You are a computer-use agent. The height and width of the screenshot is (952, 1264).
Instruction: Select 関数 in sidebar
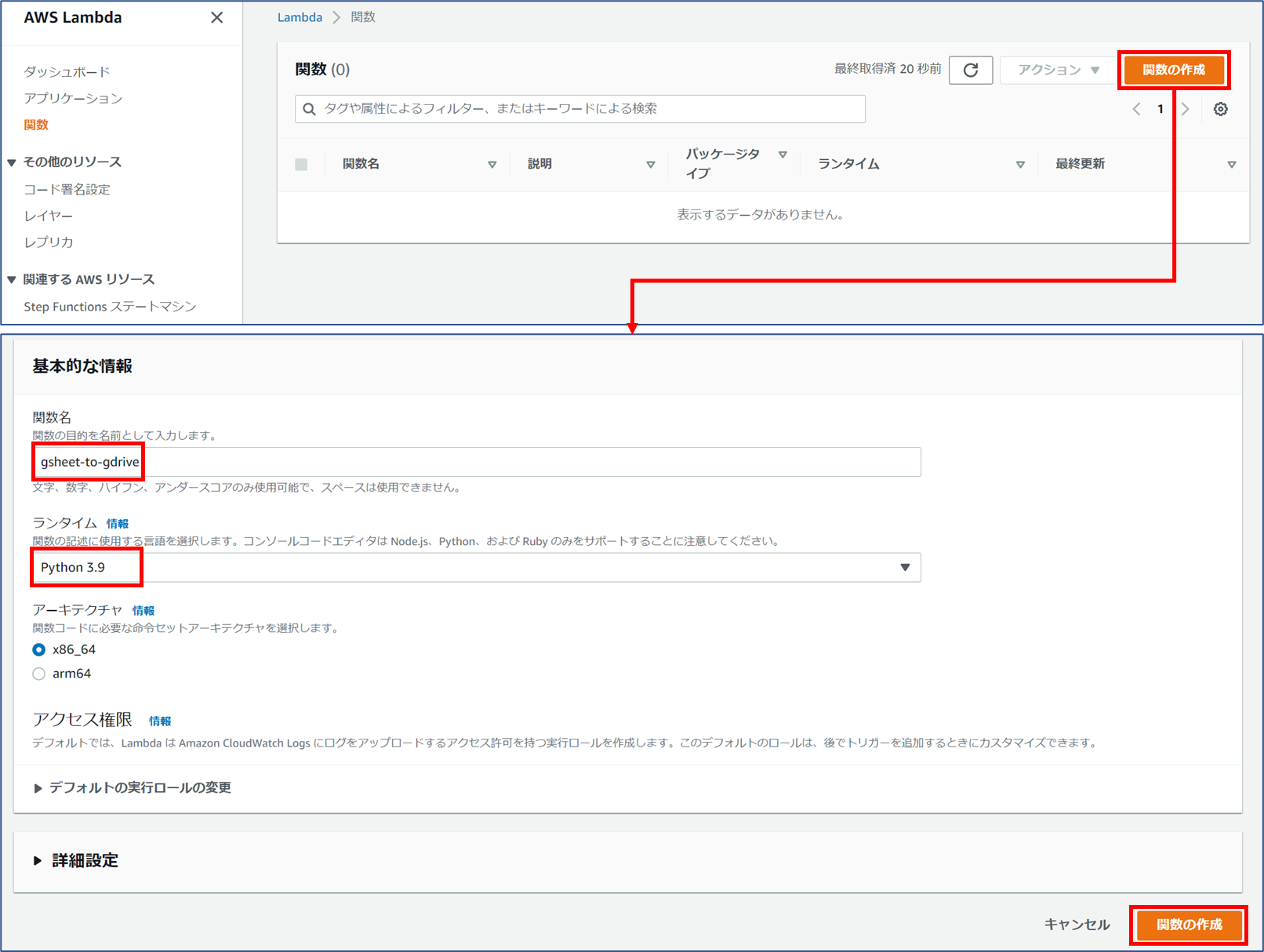tap(36, 125)
